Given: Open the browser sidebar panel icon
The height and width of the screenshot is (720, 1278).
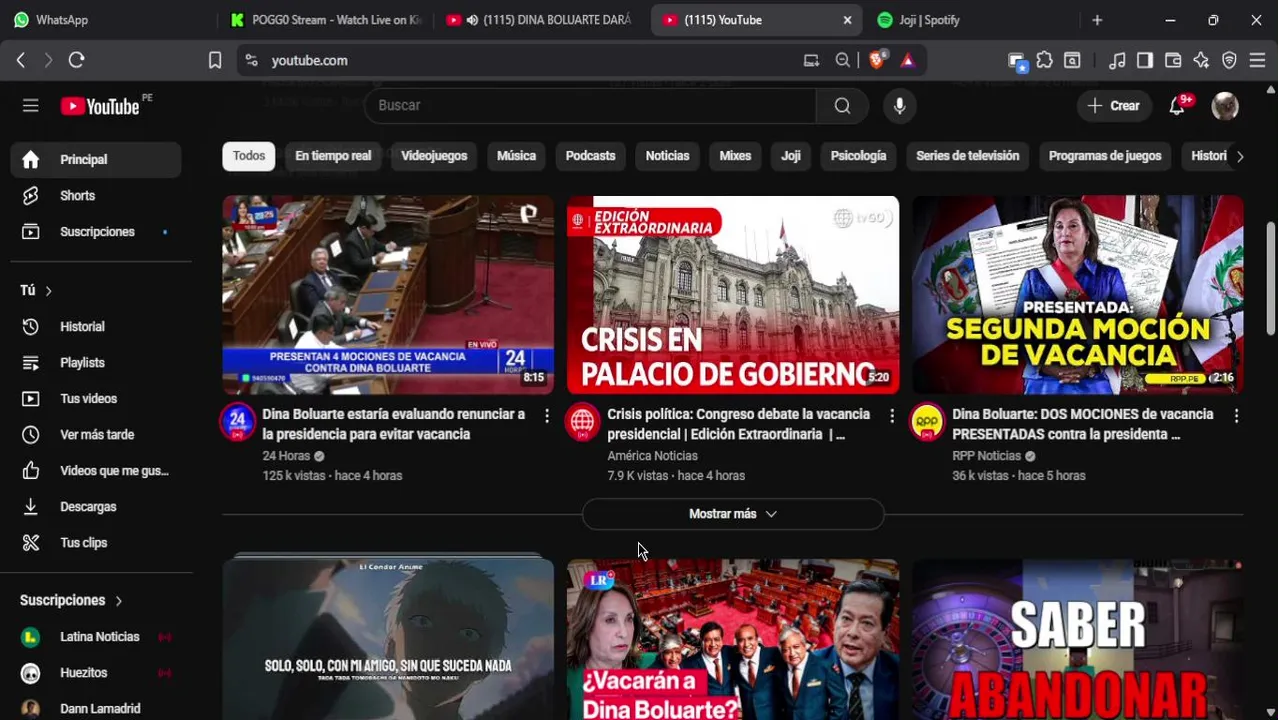Looking at the screenshot, I should 1145,60.
